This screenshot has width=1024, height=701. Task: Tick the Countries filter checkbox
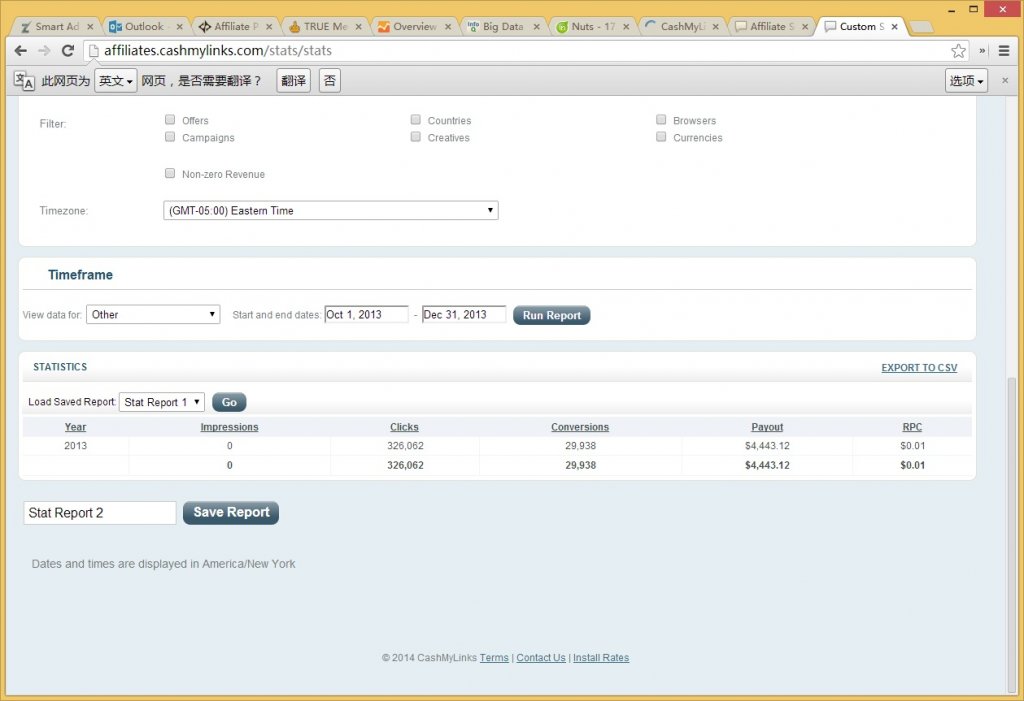point(415,120)
